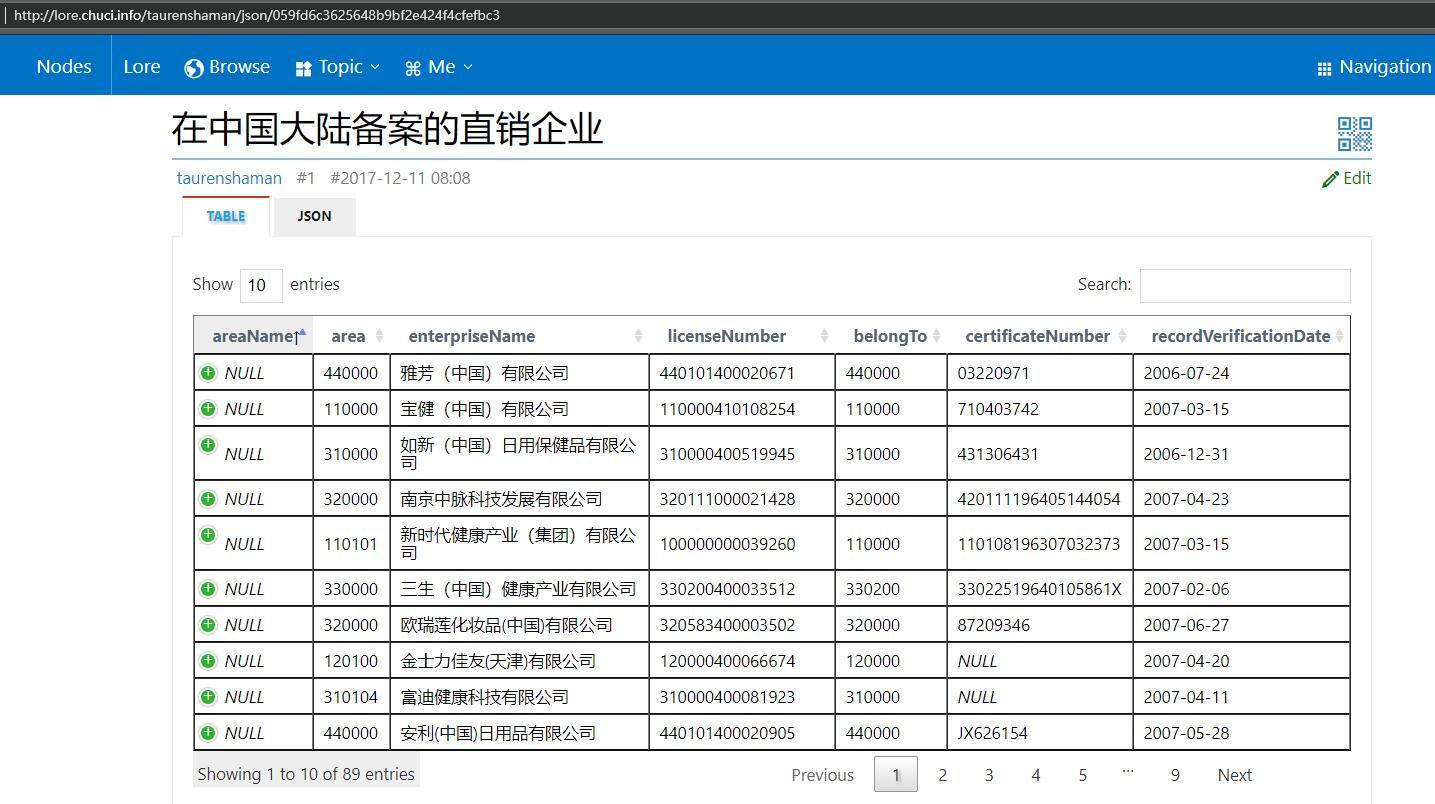Switch to the TABLE tab
Viewport: 1435px width, 804px height.
226,216
